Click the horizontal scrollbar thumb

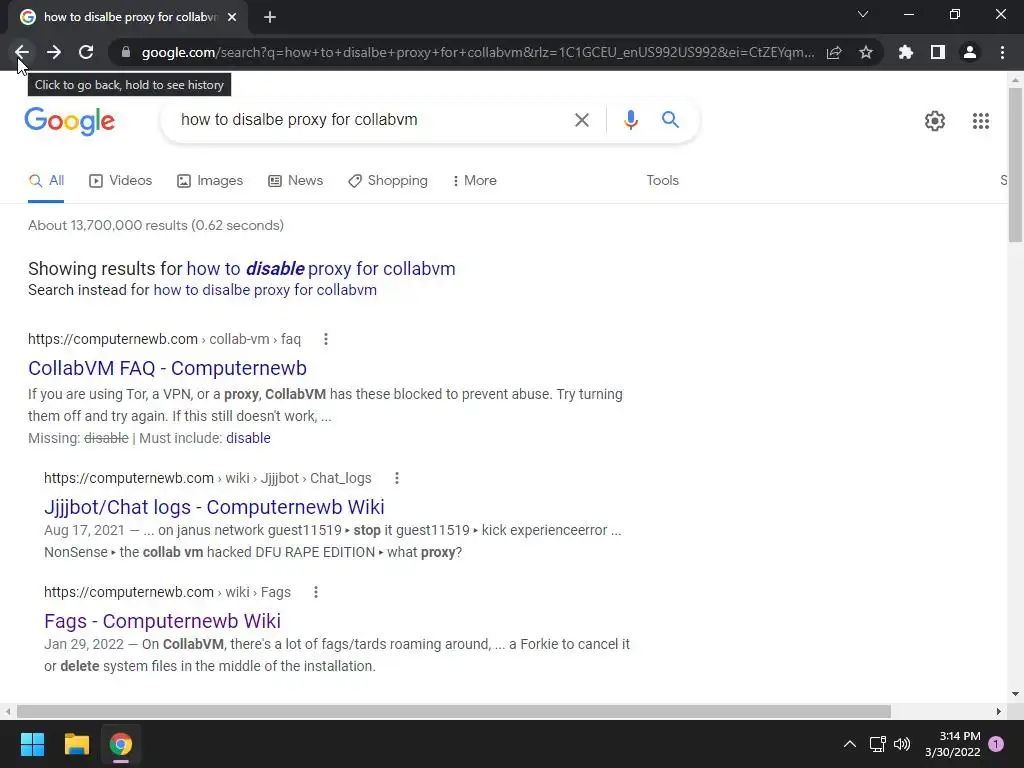(454, 711)
